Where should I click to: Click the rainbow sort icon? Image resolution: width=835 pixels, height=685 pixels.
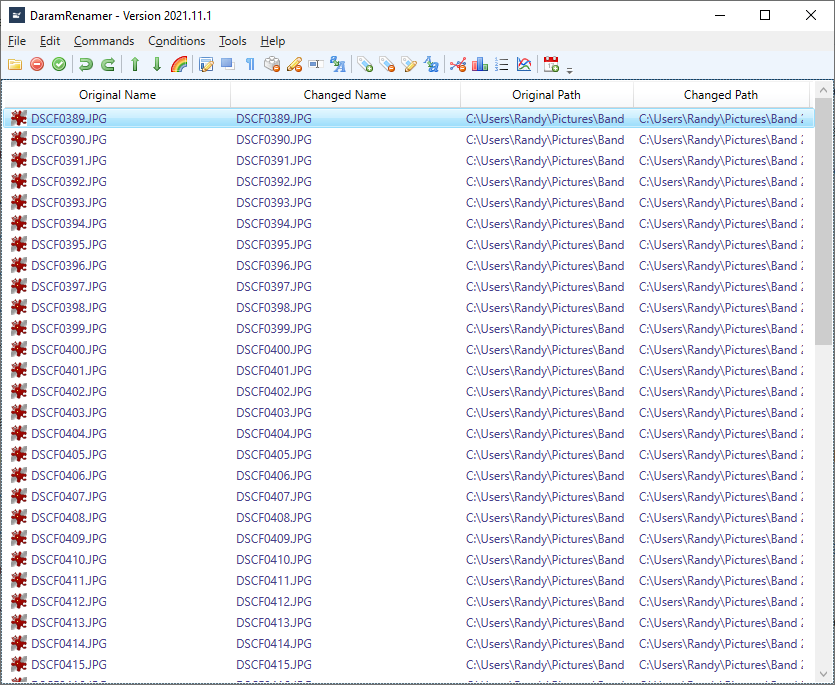(179, 64)
